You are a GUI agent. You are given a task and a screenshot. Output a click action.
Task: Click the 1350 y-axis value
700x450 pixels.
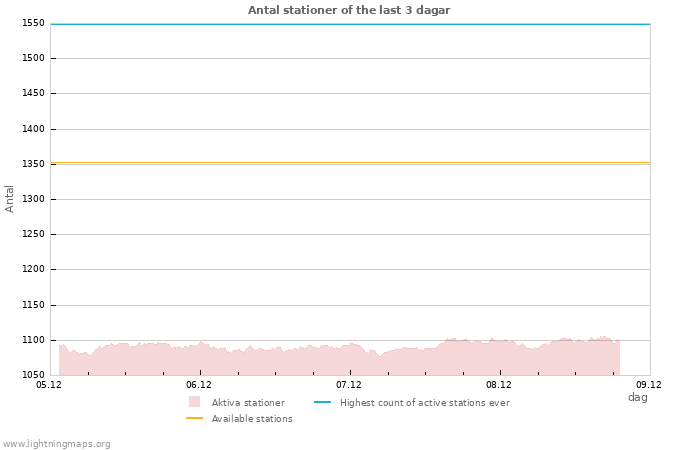point(32,164)
